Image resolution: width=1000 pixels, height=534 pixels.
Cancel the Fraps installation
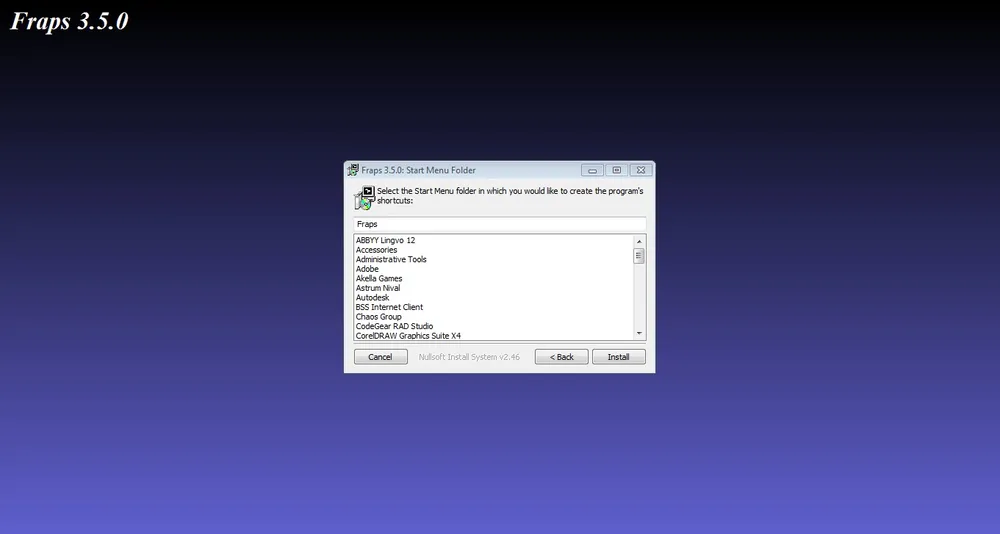tap(381, 357)
